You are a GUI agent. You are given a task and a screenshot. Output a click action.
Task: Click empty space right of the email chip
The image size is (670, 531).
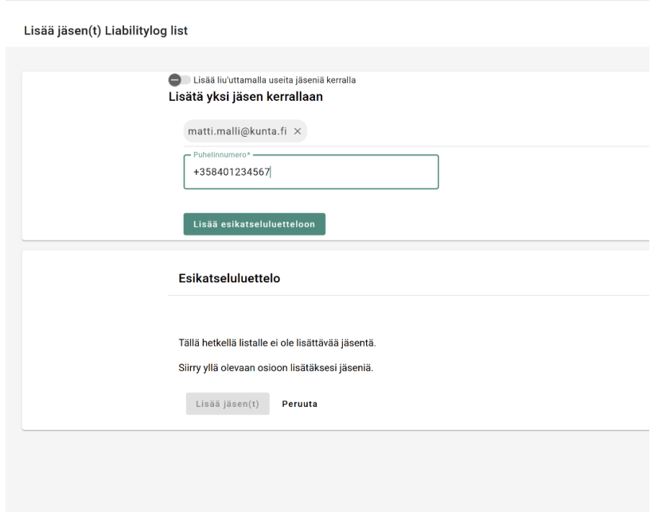click(450, 131)
